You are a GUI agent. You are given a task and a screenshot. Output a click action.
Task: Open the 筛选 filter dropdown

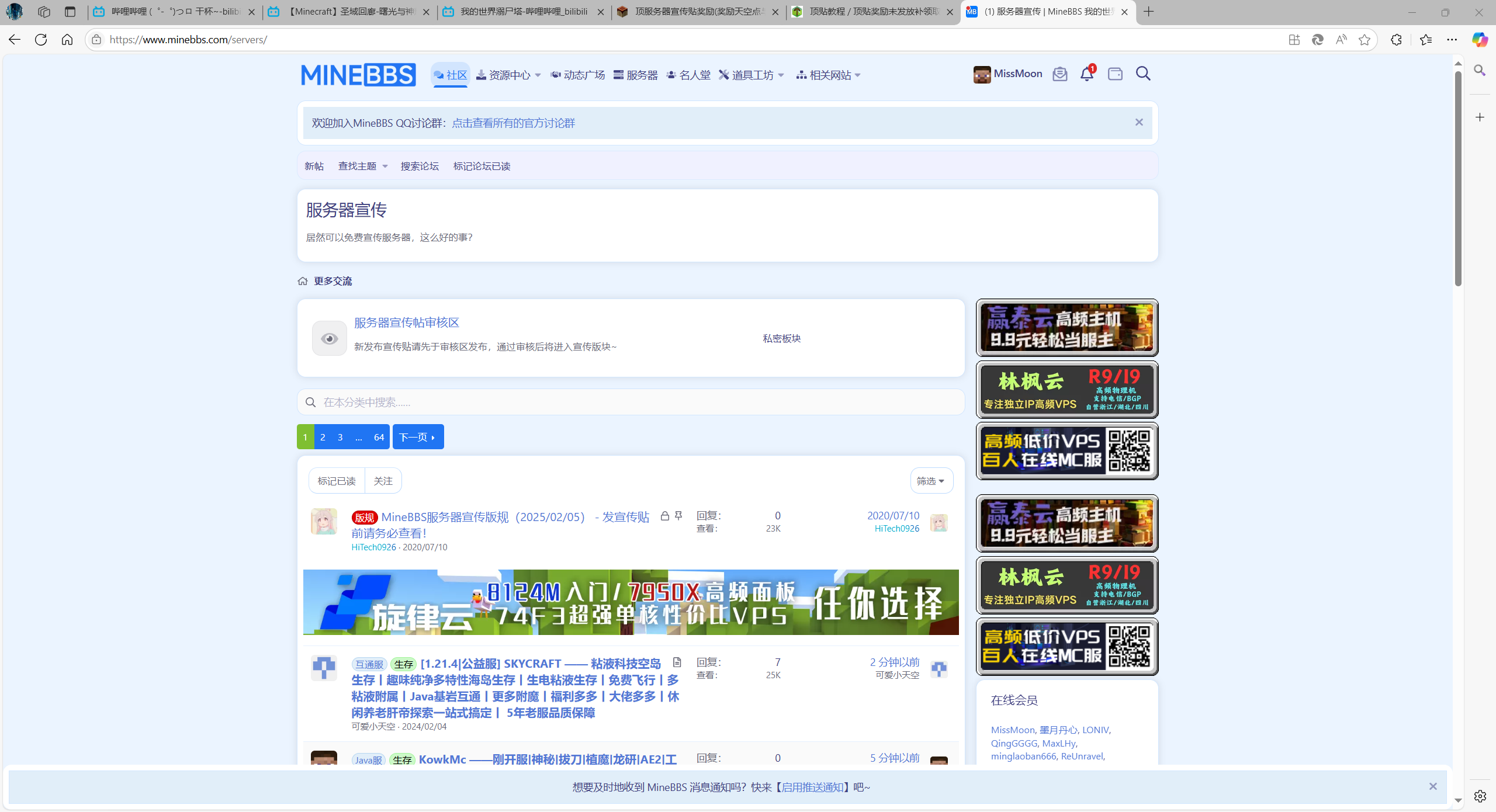point(931,481)
